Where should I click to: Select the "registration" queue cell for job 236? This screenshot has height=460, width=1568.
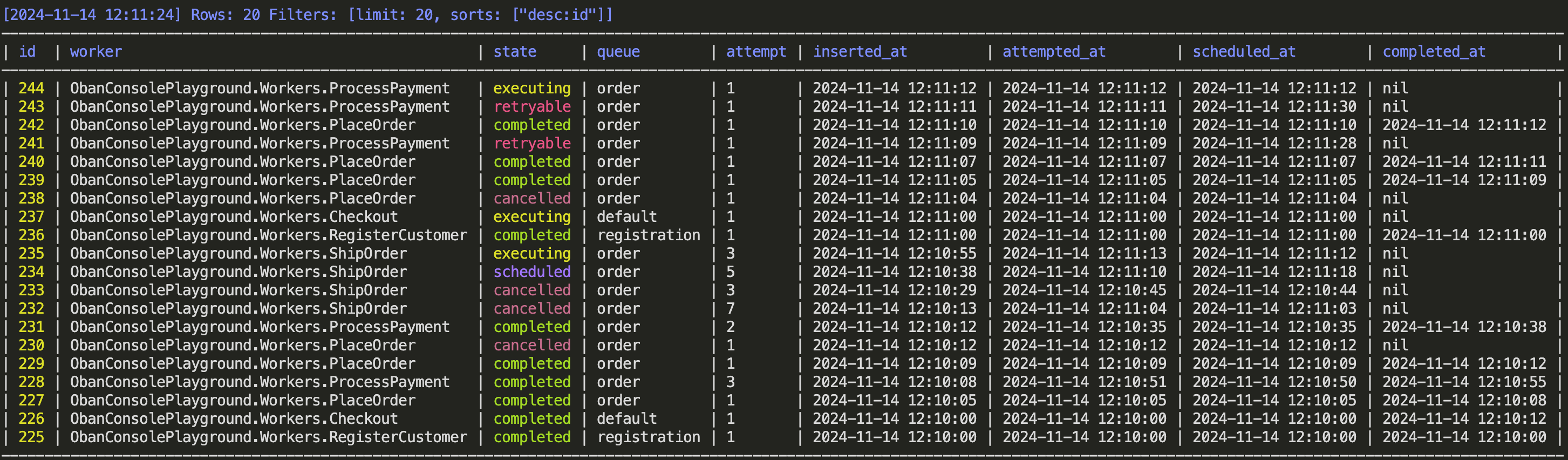click(648, 235)
